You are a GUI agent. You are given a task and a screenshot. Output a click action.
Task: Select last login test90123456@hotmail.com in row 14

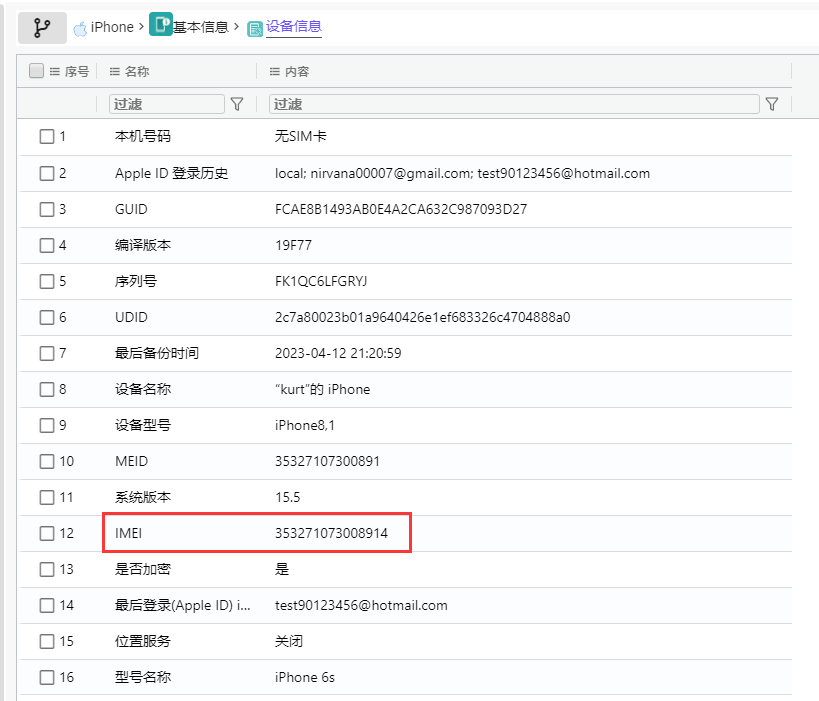click(361, 605)
